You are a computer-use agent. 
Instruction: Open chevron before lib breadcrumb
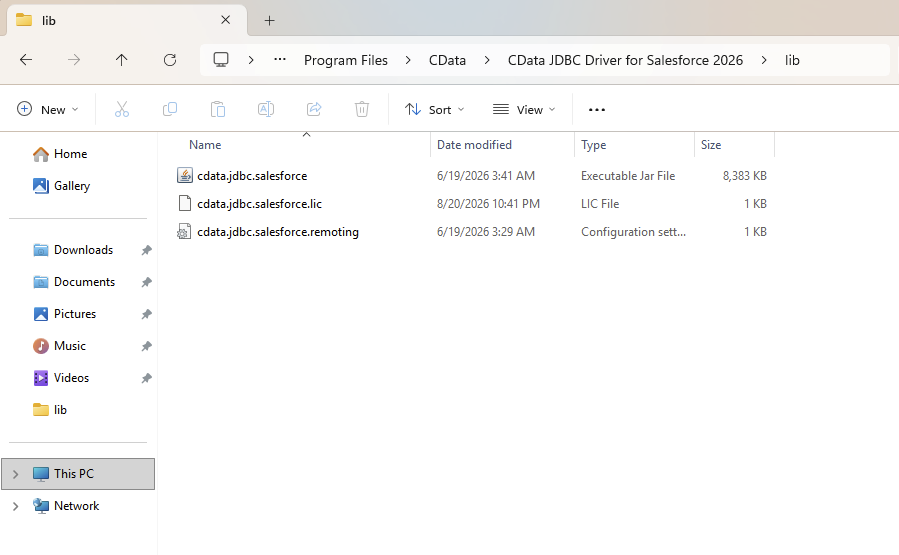pyautogui.click(x=764, y=60)
